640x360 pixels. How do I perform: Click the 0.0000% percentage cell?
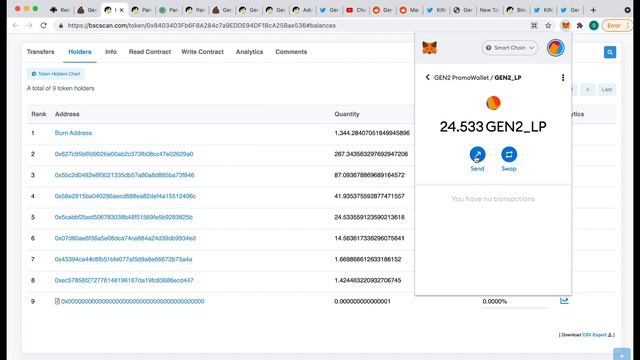pyautogui.click(x=495, y=301)
